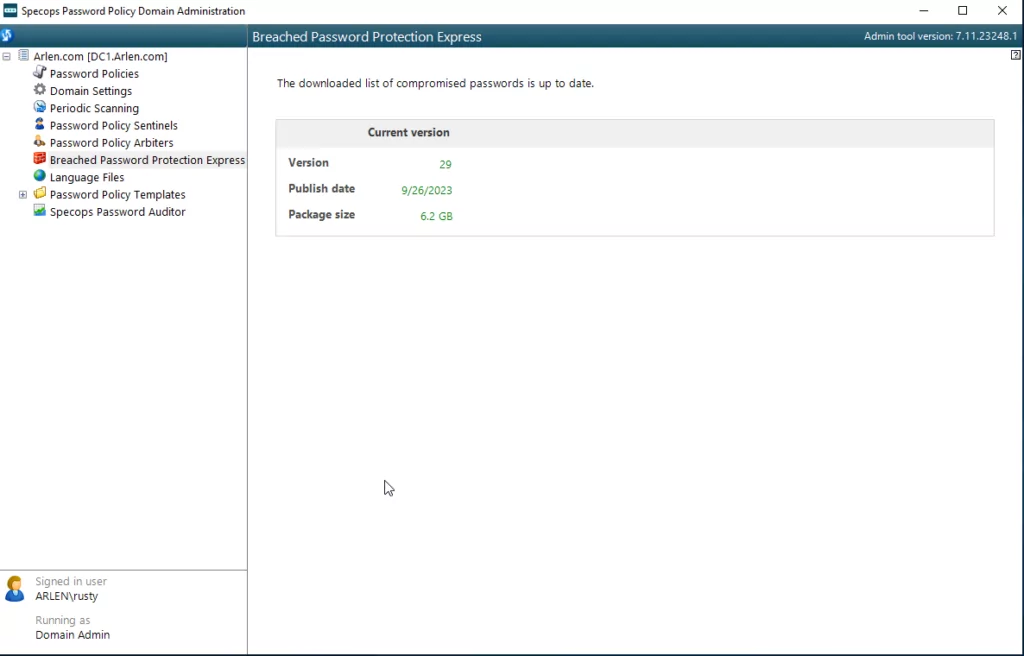Click the Domain Admin running-as text
Viewport: 1024px width, 656px height.
click(72, 634)
